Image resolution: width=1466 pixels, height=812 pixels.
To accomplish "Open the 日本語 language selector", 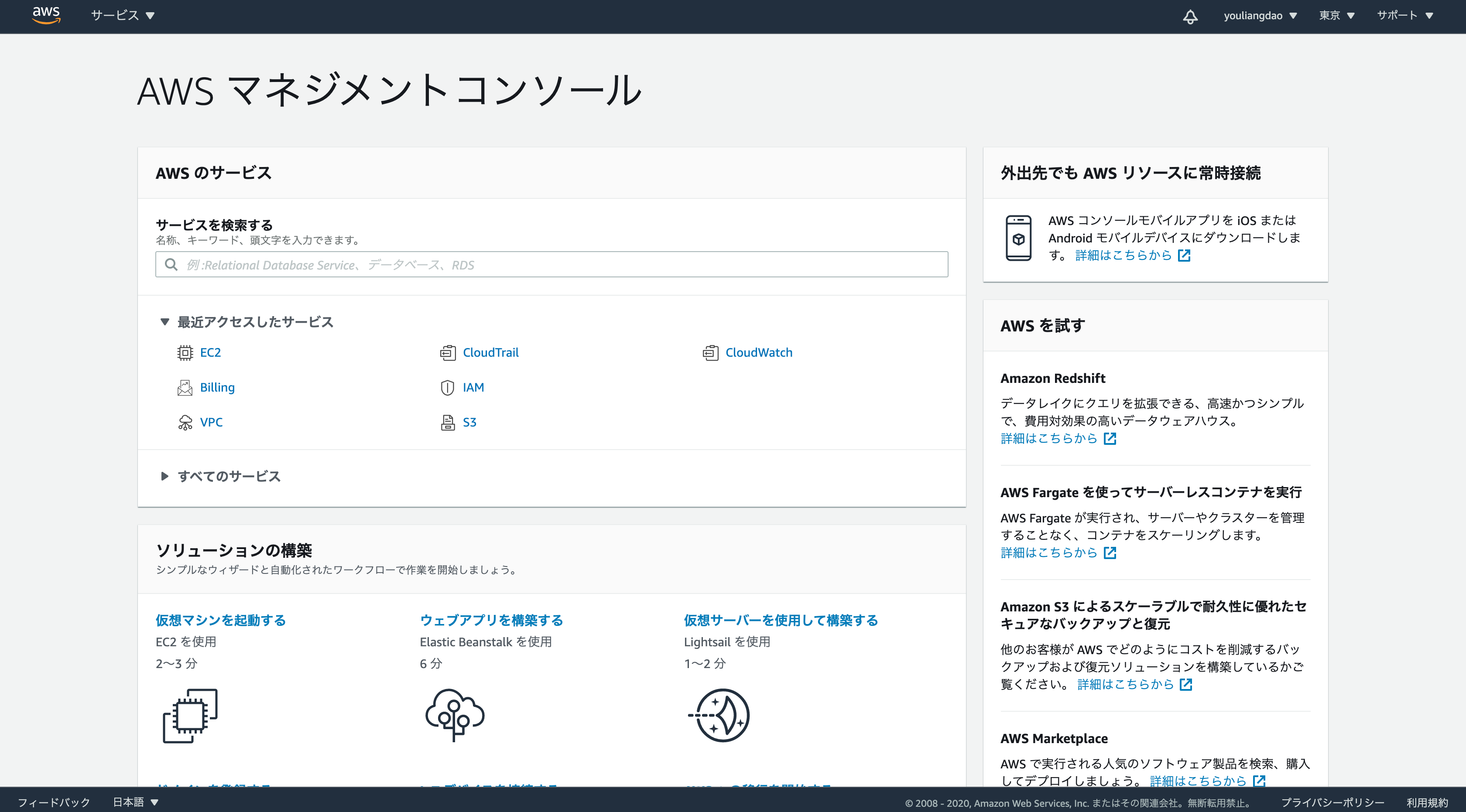I will click(135, 802).
